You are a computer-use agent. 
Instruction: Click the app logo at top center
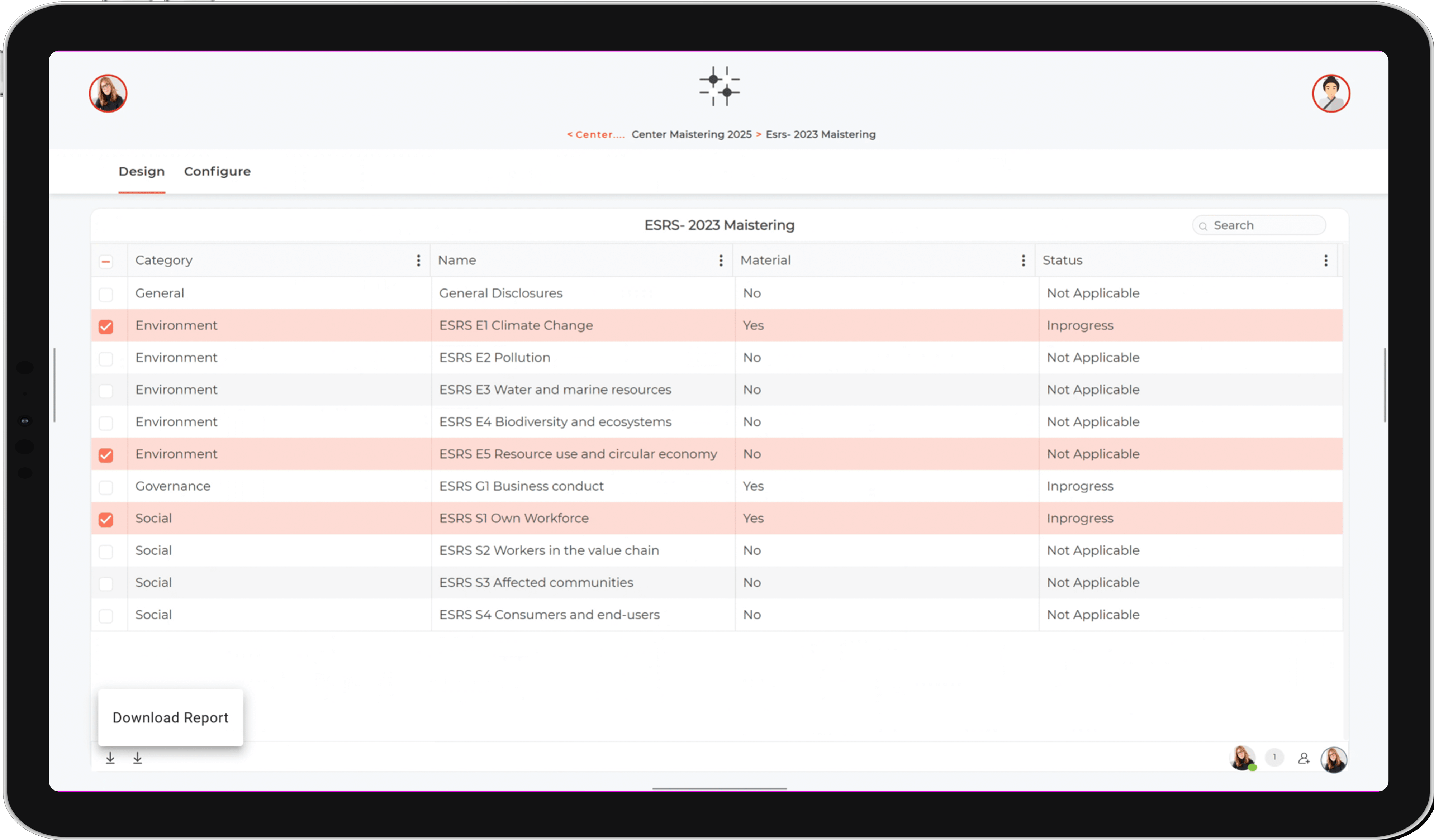(x=719, y=86)
